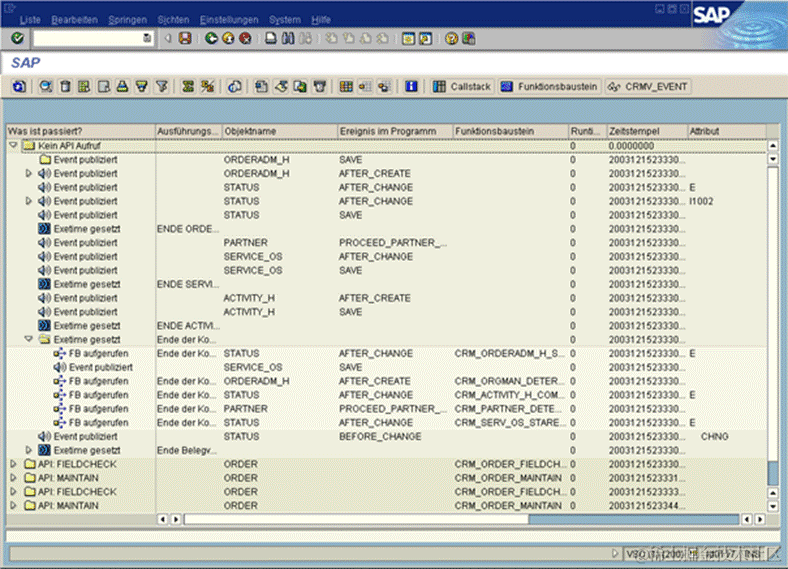Screen dimensions: 788x569
Task: Open the Liste menu
Action: (30, 20)
